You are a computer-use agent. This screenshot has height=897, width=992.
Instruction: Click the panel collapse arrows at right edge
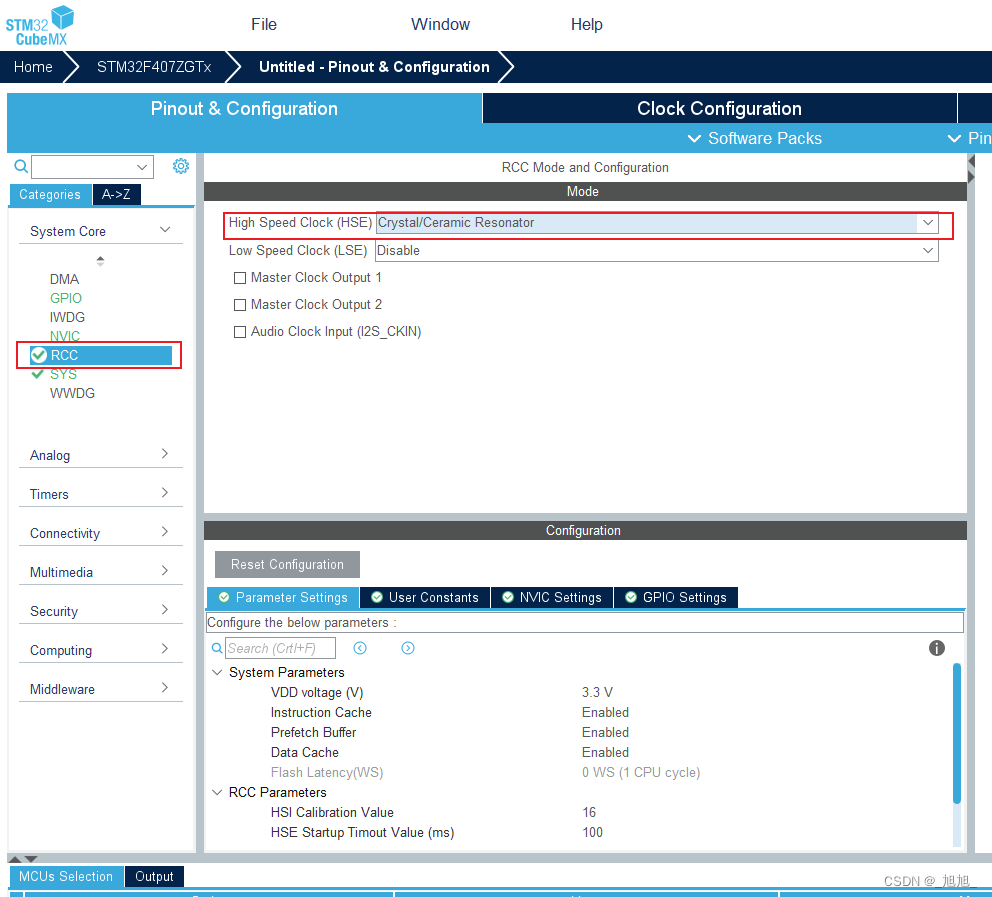tap(971, 169)
